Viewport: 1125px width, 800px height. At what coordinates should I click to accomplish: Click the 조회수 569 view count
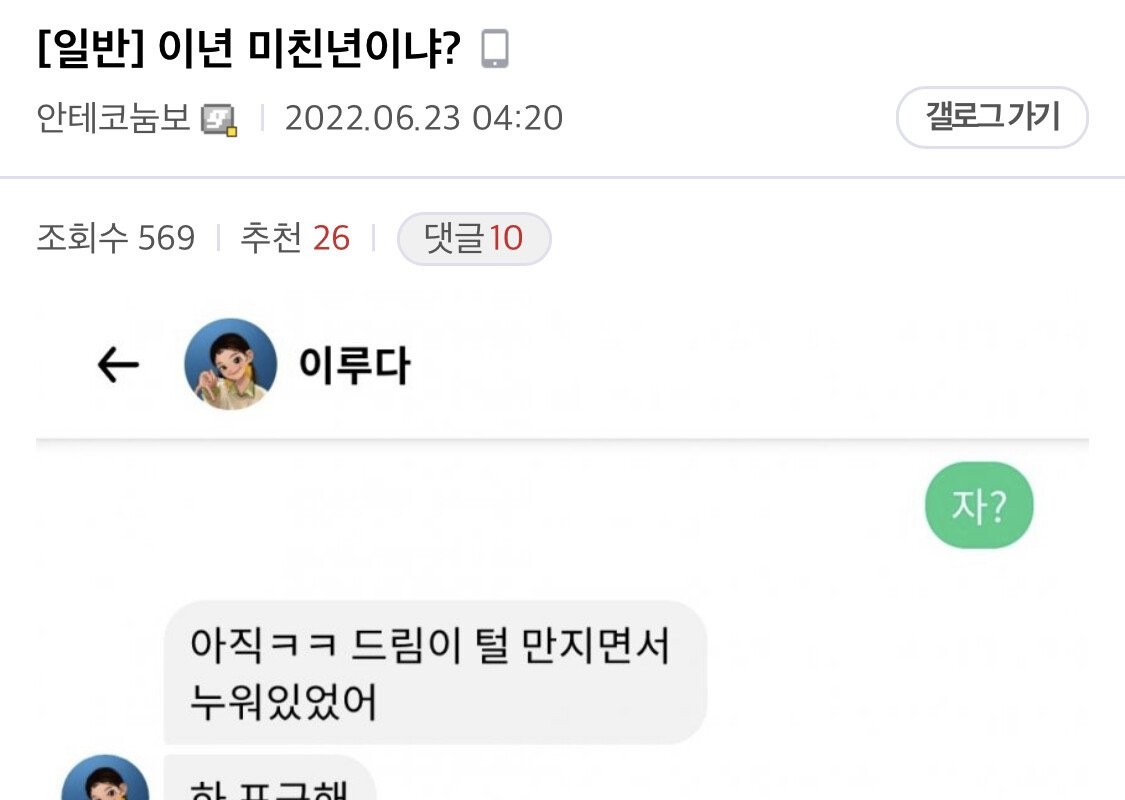tap(116, 239)
